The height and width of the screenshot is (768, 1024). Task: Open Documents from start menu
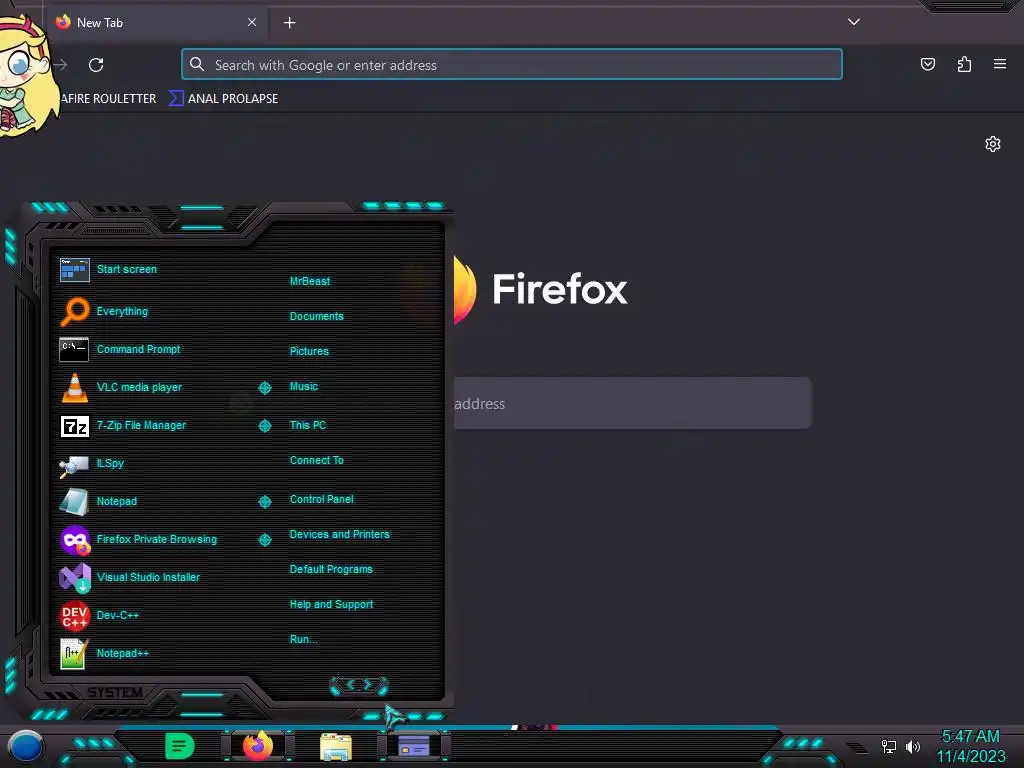tap(316, 316)
